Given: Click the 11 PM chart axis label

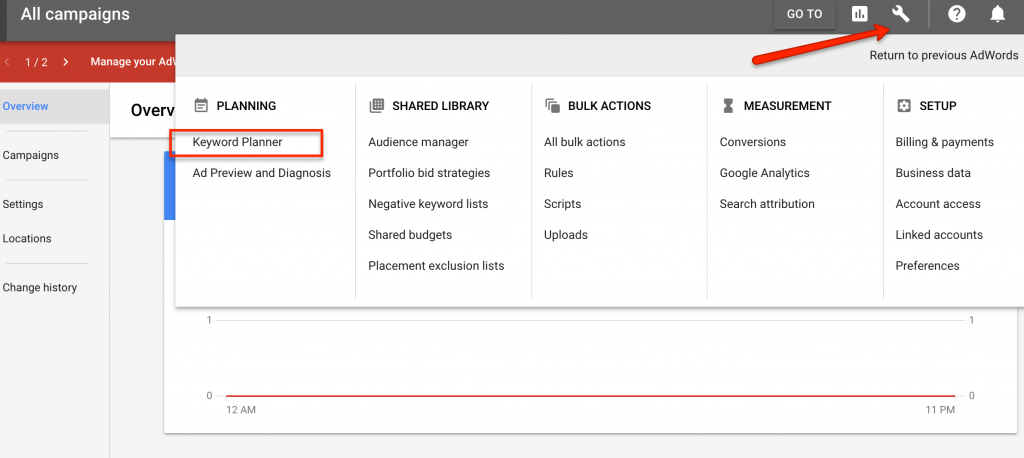Looking at the screenshot, I should point(940,410).
